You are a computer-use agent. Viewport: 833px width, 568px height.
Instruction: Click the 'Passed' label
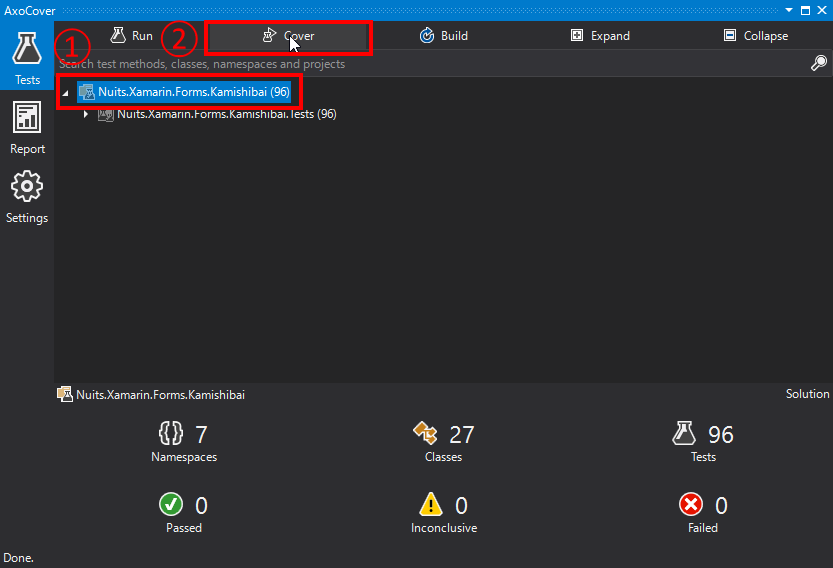pos(184,528)
